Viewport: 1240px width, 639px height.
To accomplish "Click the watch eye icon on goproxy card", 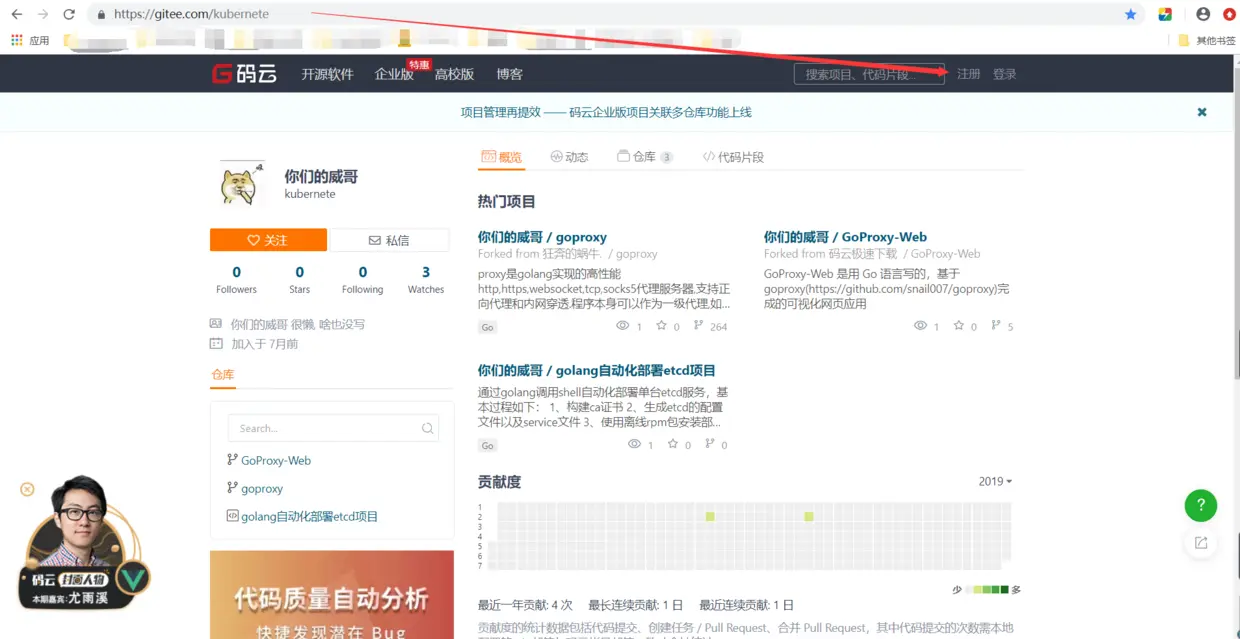I will tap(623, 326).
